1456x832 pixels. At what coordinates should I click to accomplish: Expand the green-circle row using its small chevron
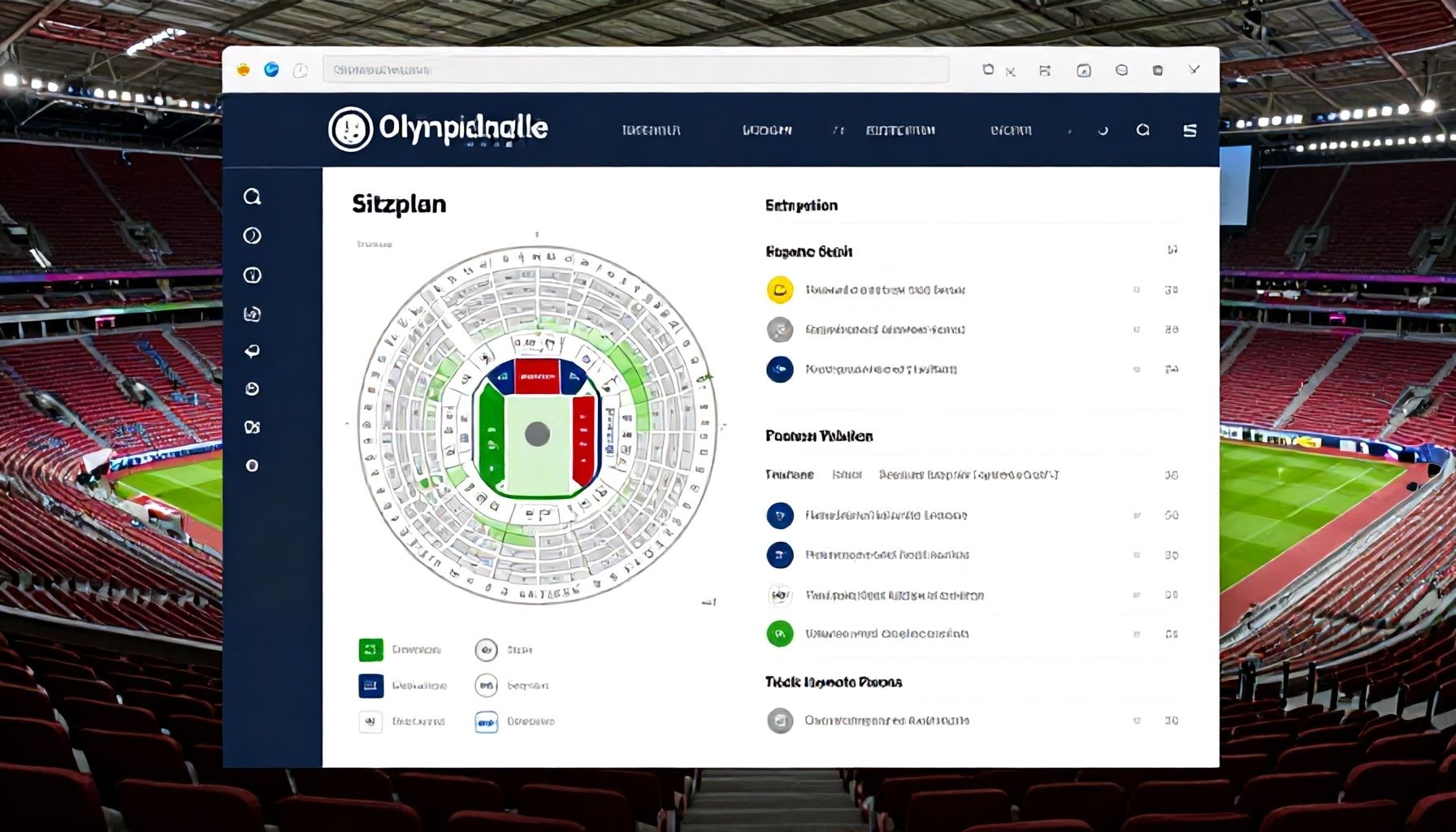(1136, 635)
